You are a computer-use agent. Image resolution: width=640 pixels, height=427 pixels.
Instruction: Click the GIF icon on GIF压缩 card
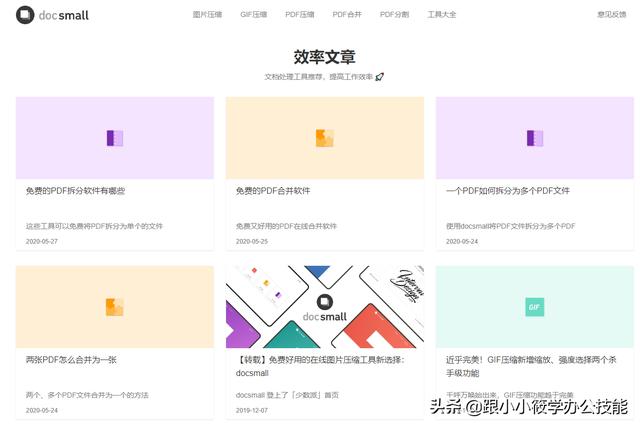pos(535,307)
